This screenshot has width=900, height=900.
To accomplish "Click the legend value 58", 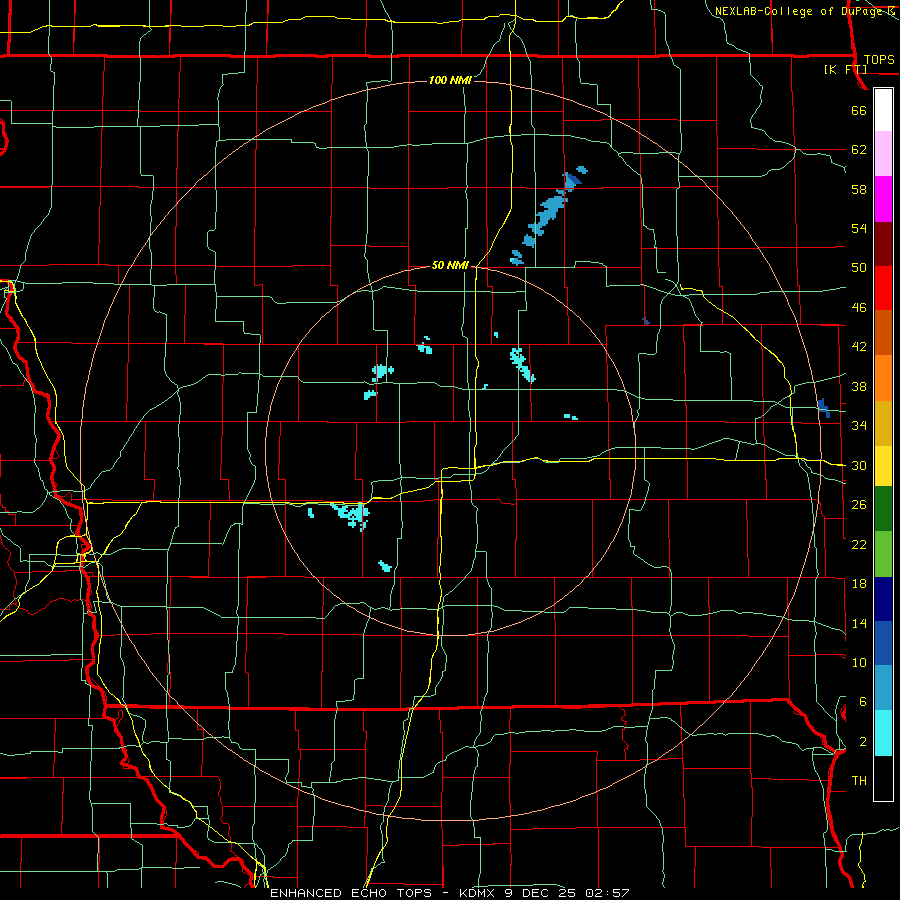I will click(x=859, y=189).
